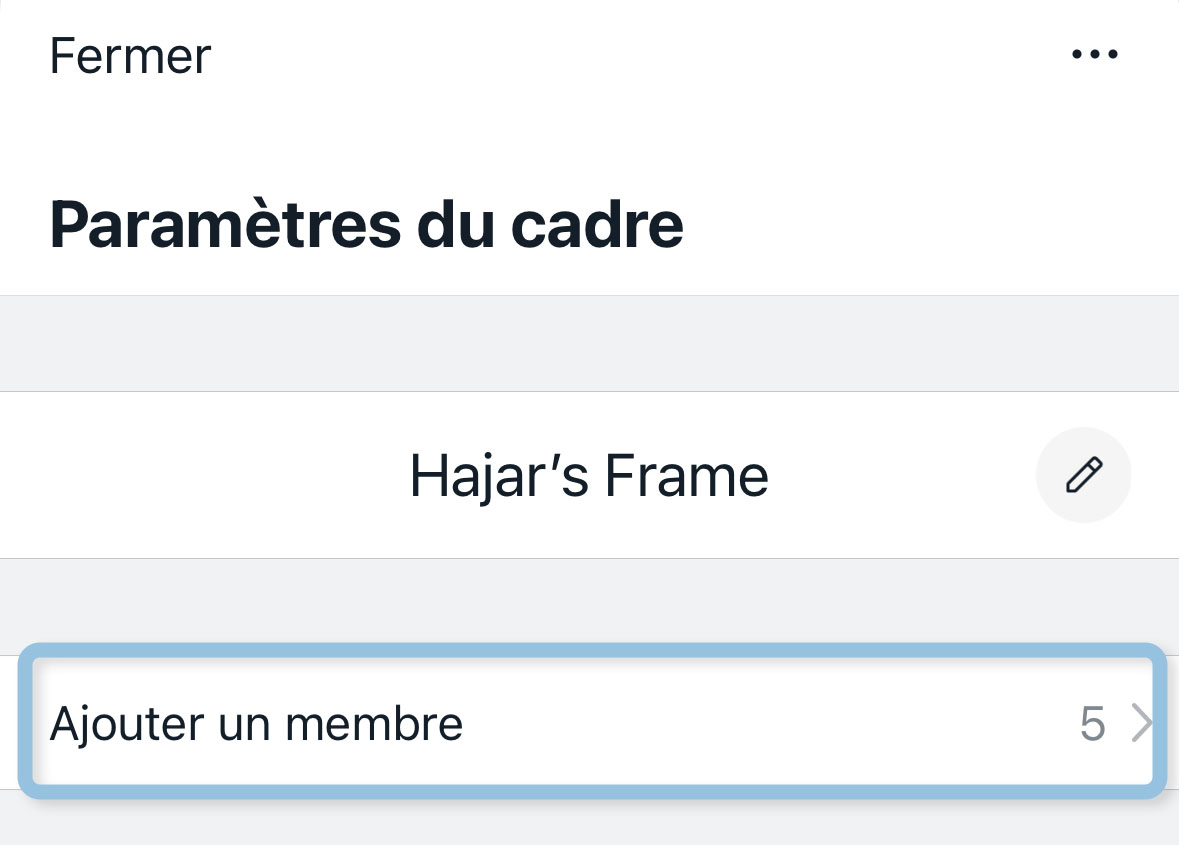Click the gray band below Hajar's Frame
The image size is (1179, 845).
tap(589, 600)
